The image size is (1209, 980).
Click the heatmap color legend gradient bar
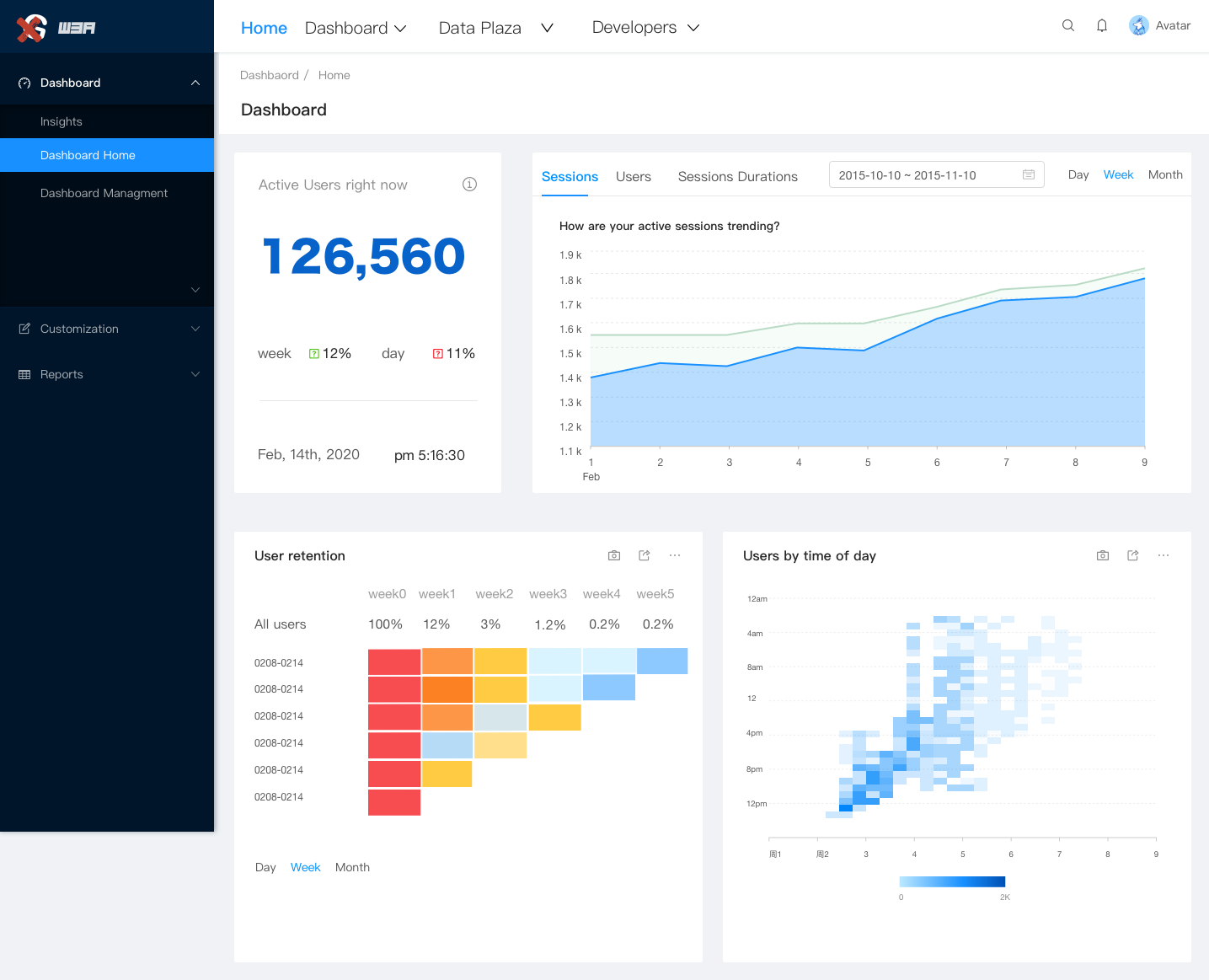pos(952,881)
